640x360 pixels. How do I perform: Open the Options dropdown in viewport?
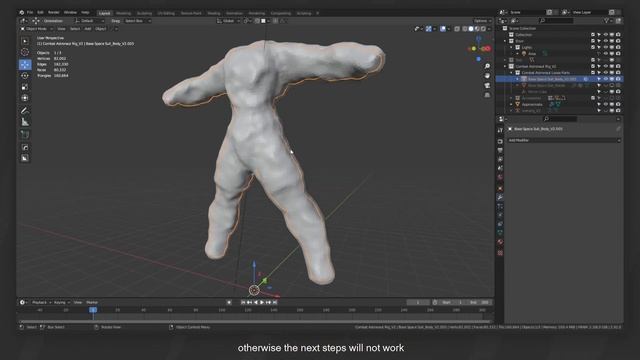pyautogui.click(x=482, y=21)
